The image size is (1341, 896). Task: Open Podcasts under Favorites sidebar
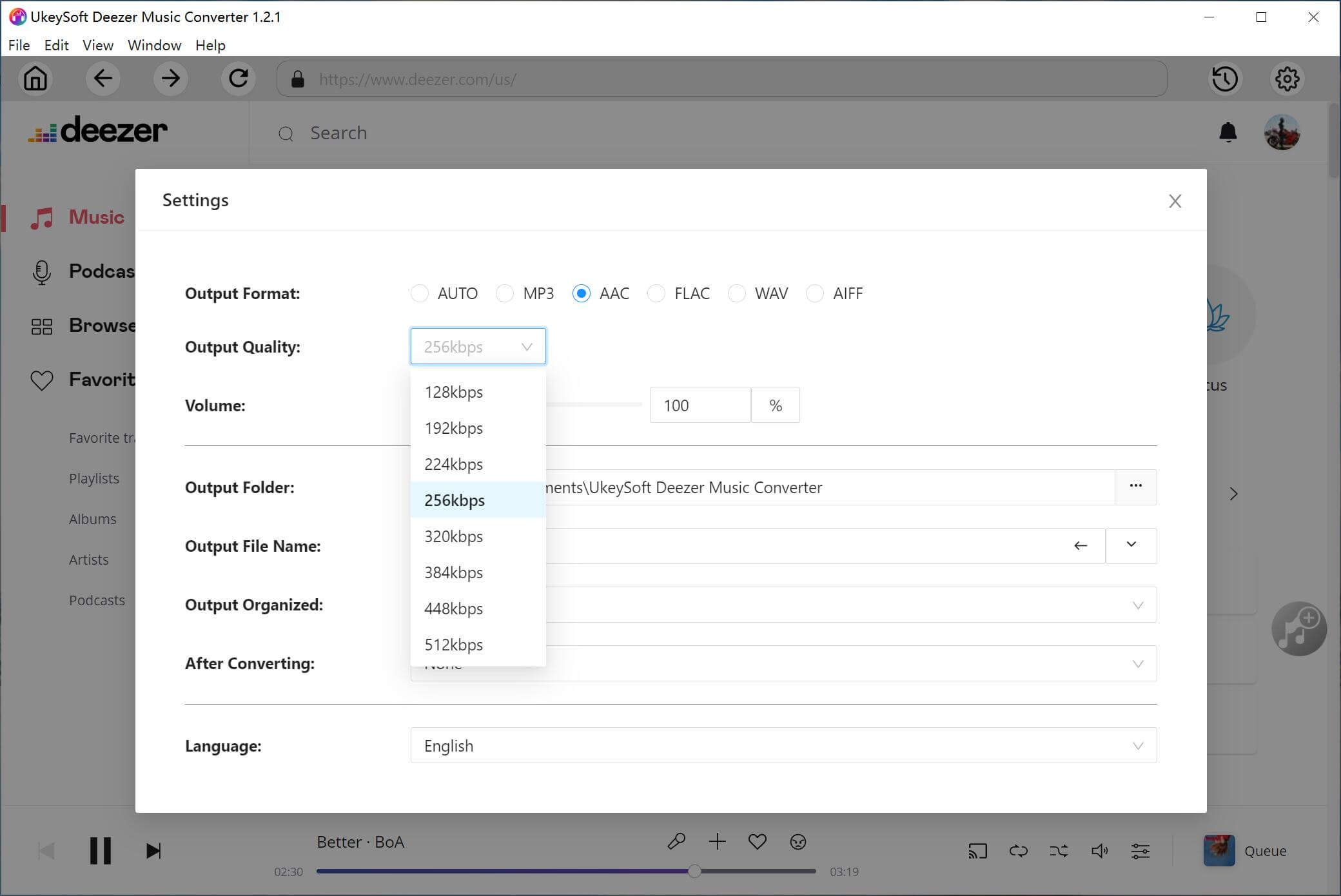(x=97, y=600)
